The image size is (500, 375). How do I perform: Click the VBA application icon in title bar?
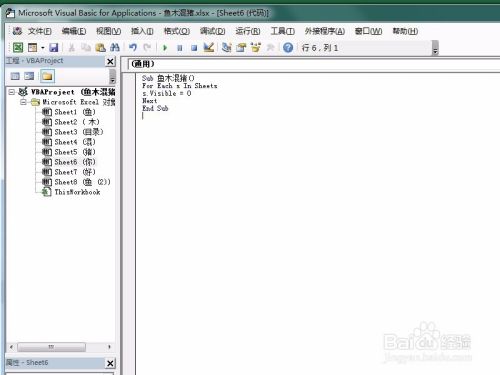[x=10, y=13]
